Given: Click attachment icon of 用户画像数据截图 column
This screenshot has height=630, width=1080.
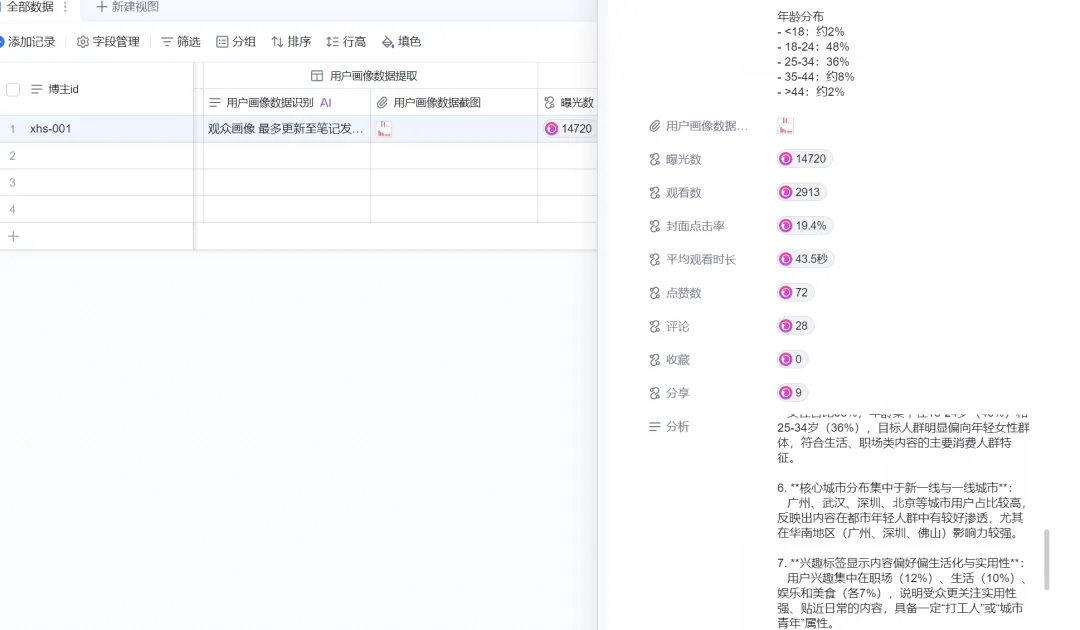Looking at the screenshot, I should tap(381, 103).
